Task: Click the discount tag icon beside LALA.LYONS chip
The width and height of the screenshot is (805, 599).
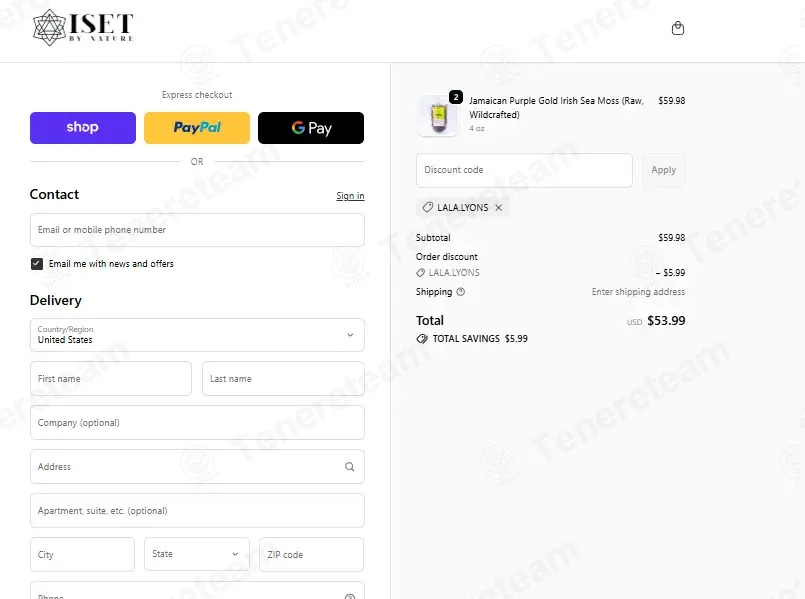Action: pos(428,207)
